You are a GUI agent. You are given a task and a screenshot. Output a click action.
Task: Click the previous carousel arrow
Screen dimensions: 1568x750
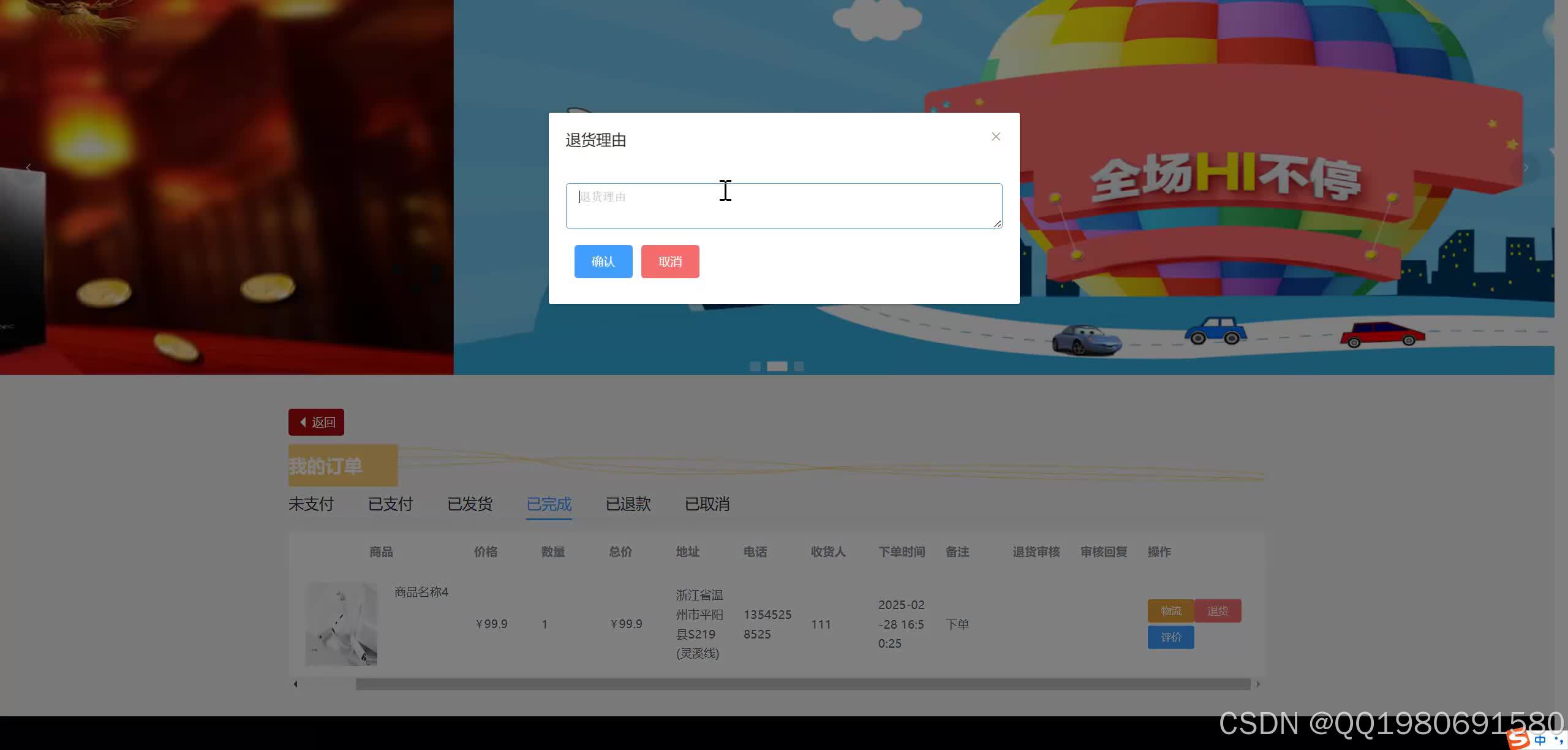click(x=28, y=167)
